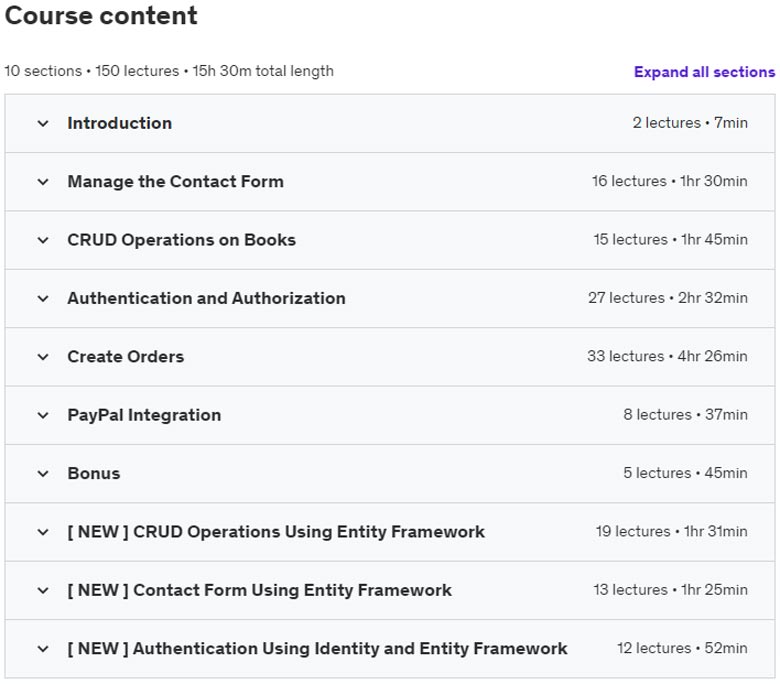Expand chevron for Authentication Using Identity section
Viewport: 780px width, 684px height.
(x=43, y=649)
